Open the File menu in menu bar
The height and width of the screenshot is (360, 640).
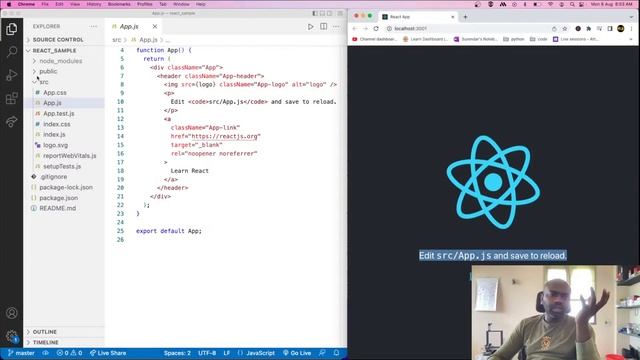pos(45,4)
